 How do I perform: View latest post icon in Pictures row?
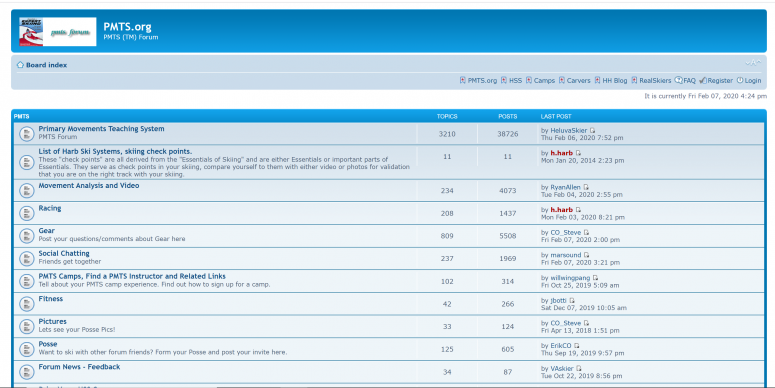tap(587, 323)
